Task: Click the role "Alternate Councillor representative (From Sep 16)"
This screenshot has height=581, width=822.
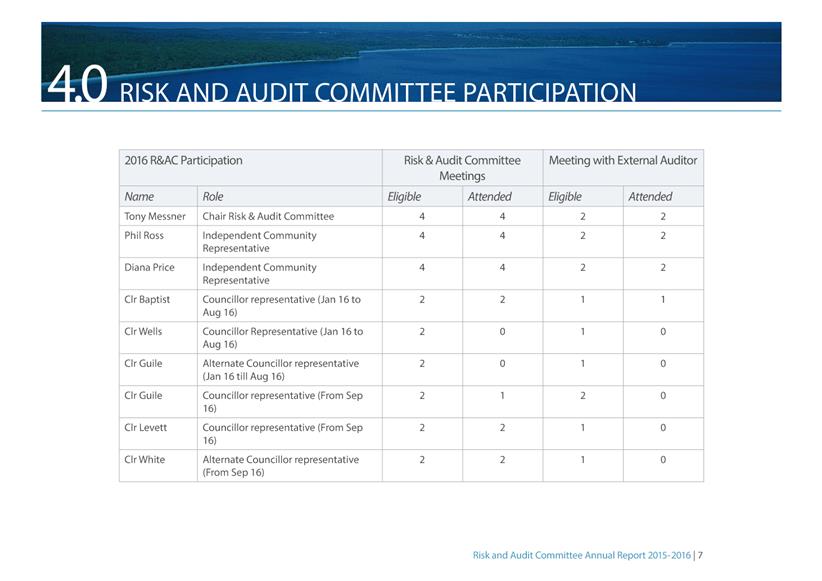Action: [x=280, y=466]
